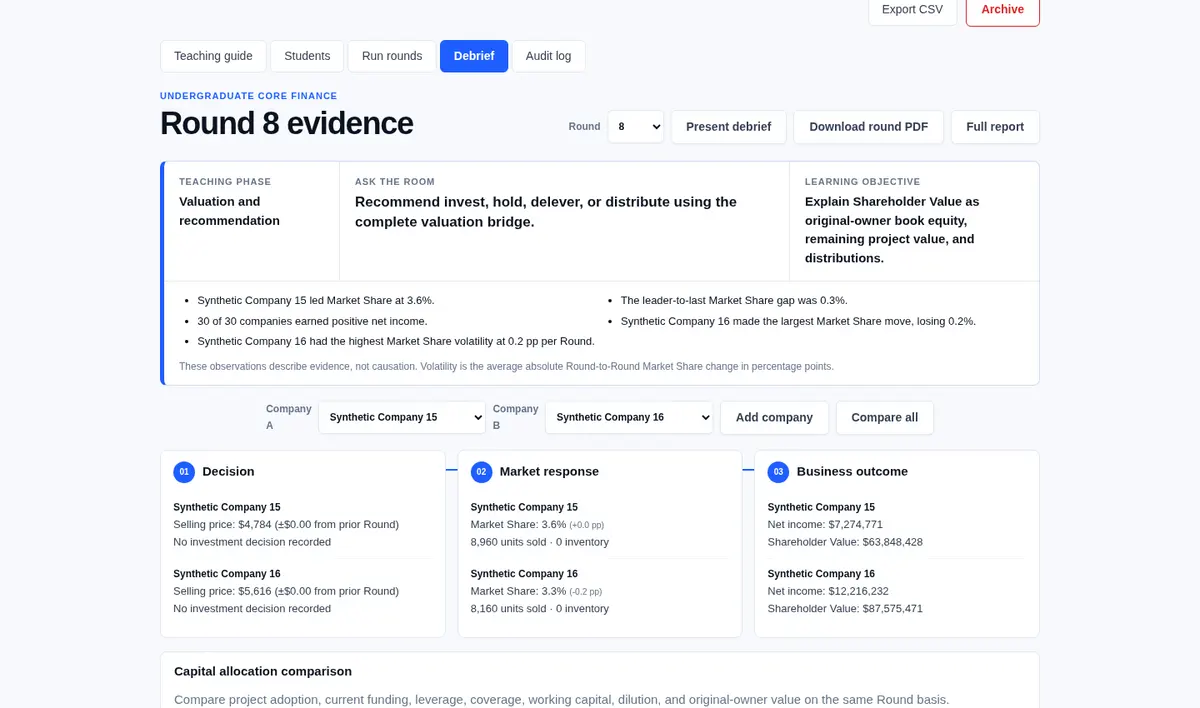Screen dimensions: 1200x708
Task: Click the Undergraduate Core Finance label
Action: pos(249,96)
